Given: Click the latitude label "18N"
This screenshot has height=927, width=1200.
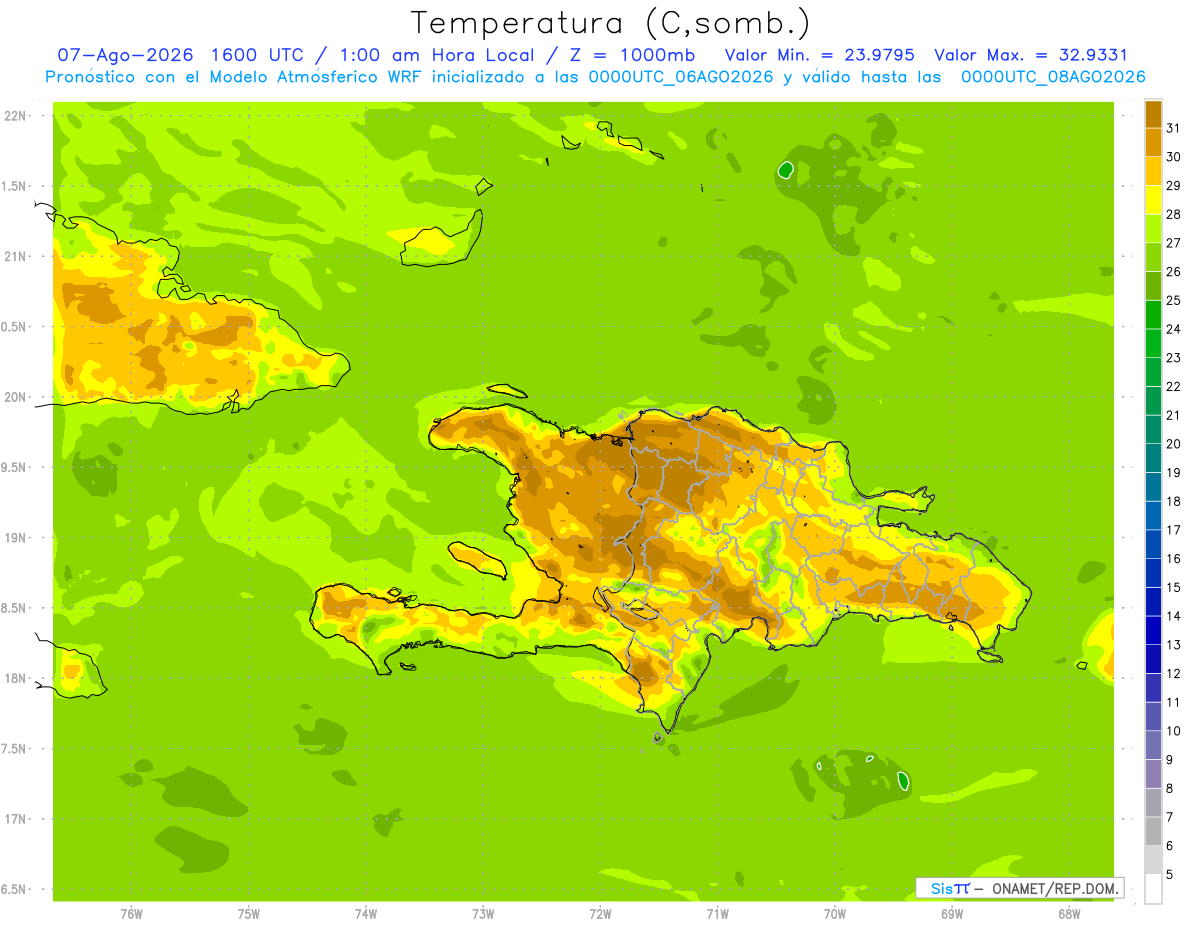Looking at the screenshot, I should [x=16, y=678].
